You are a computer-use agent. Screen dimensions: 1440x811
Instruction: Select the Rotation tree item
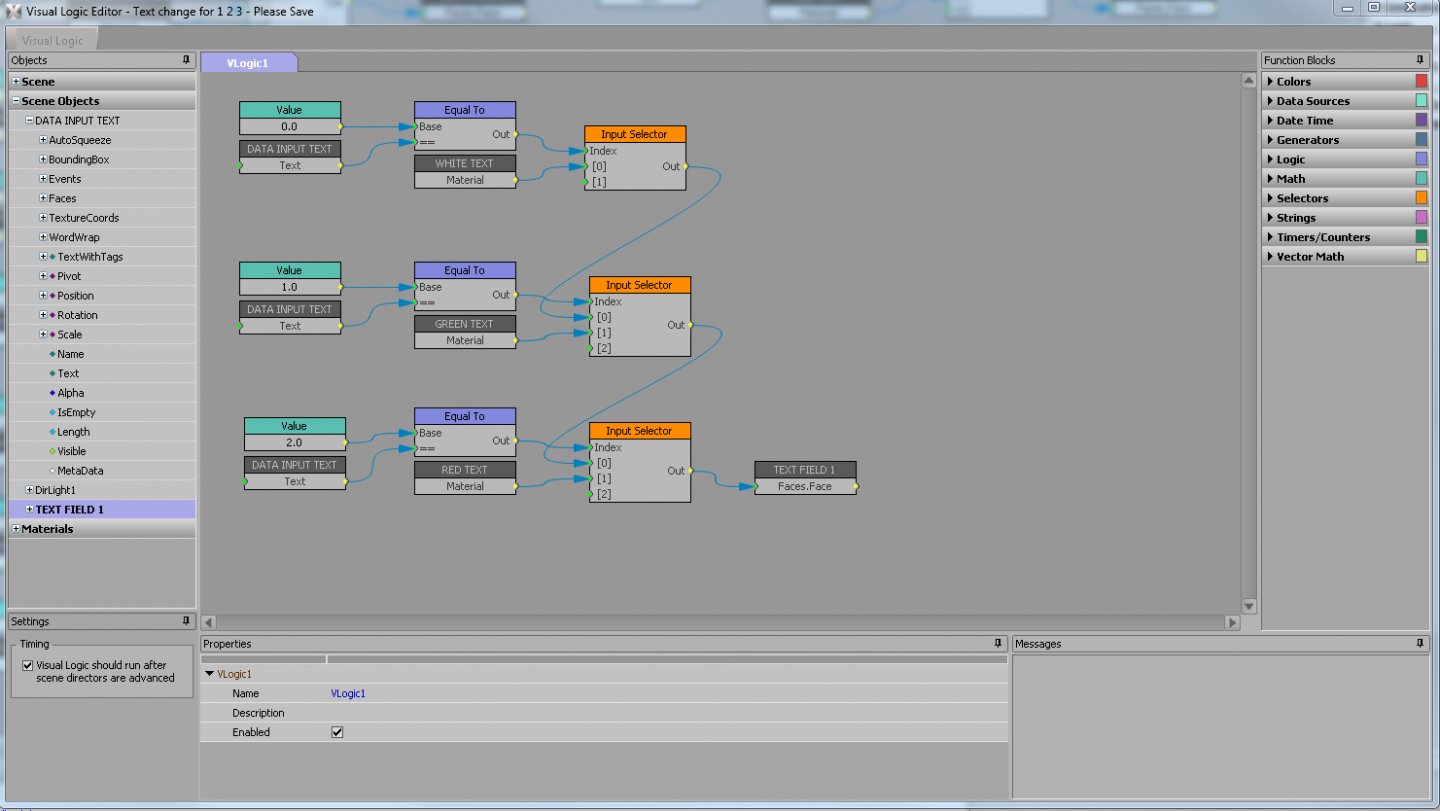pos(78,315)
